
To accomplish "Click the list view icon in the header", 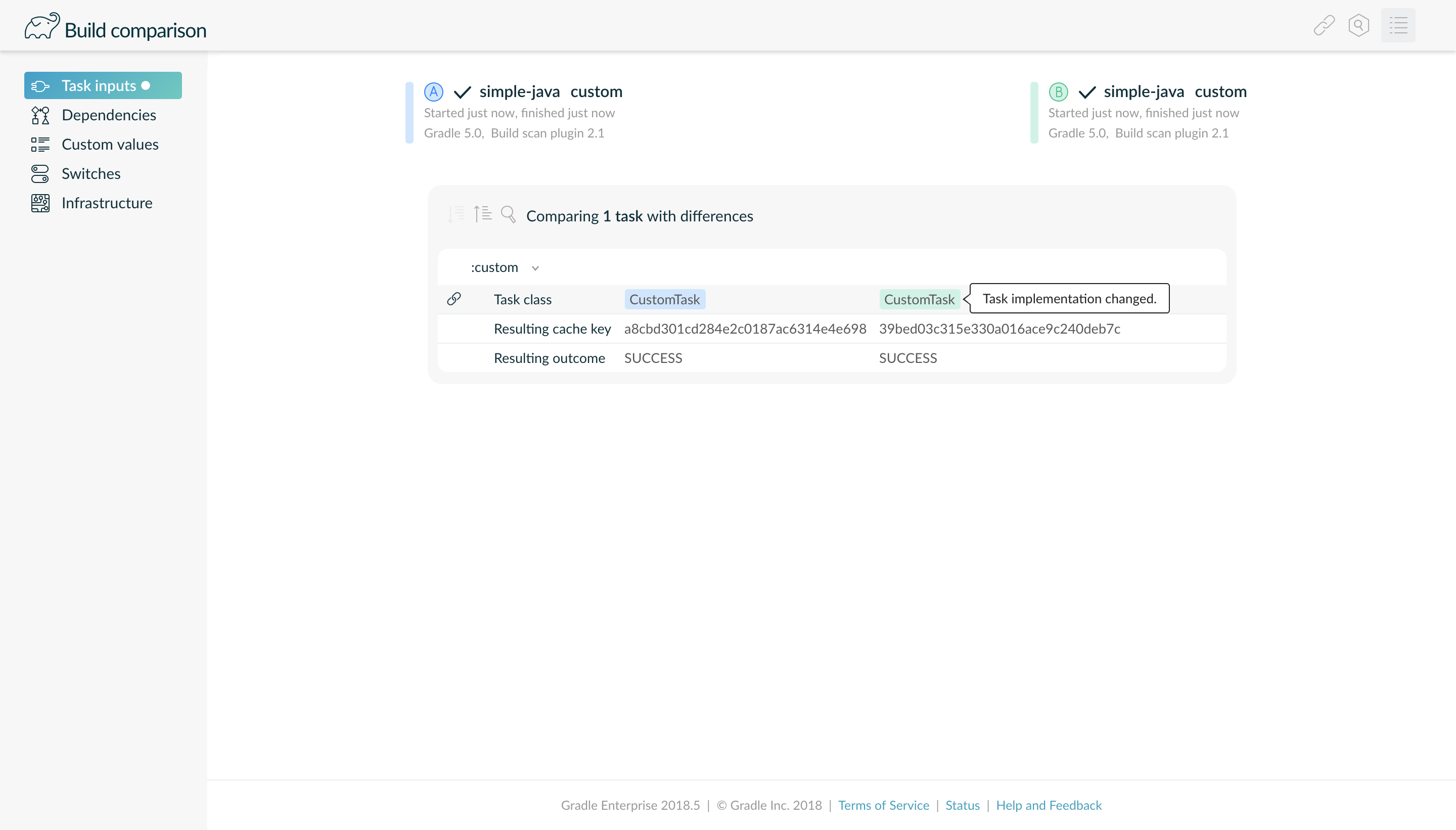I will [x=1399, y=25].
